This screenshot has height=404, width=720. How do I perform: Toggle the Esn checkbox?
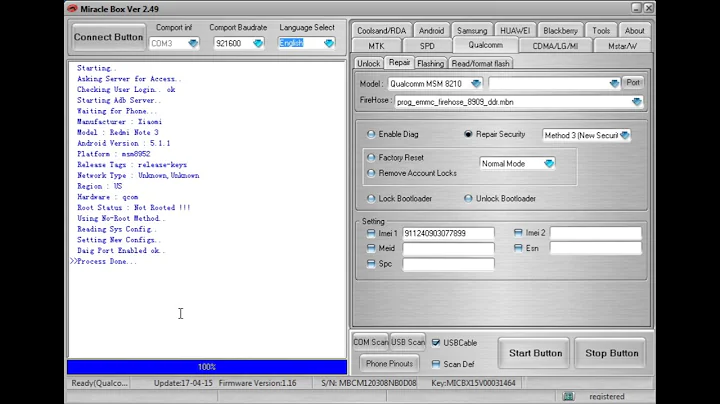518,248
